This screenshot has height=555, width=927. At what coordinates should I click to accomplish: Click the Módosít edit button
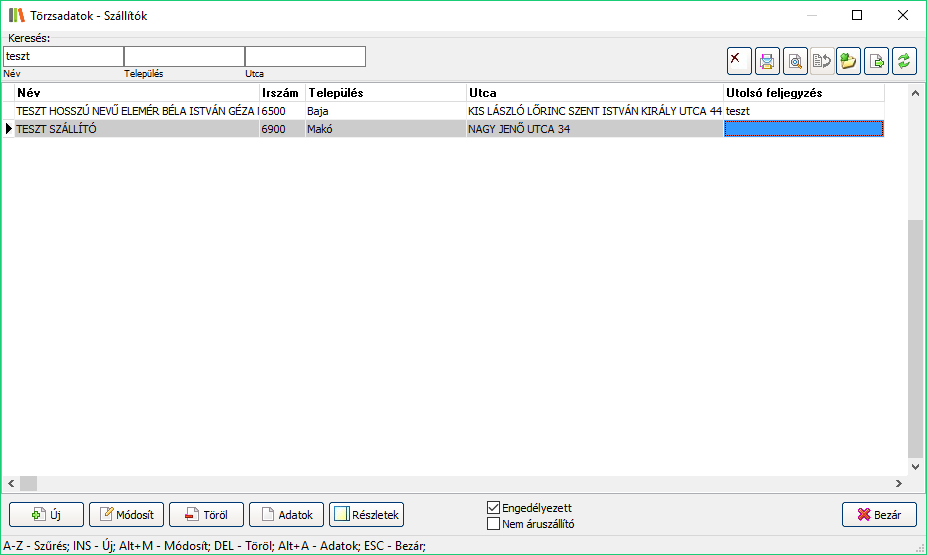(126, 515)
